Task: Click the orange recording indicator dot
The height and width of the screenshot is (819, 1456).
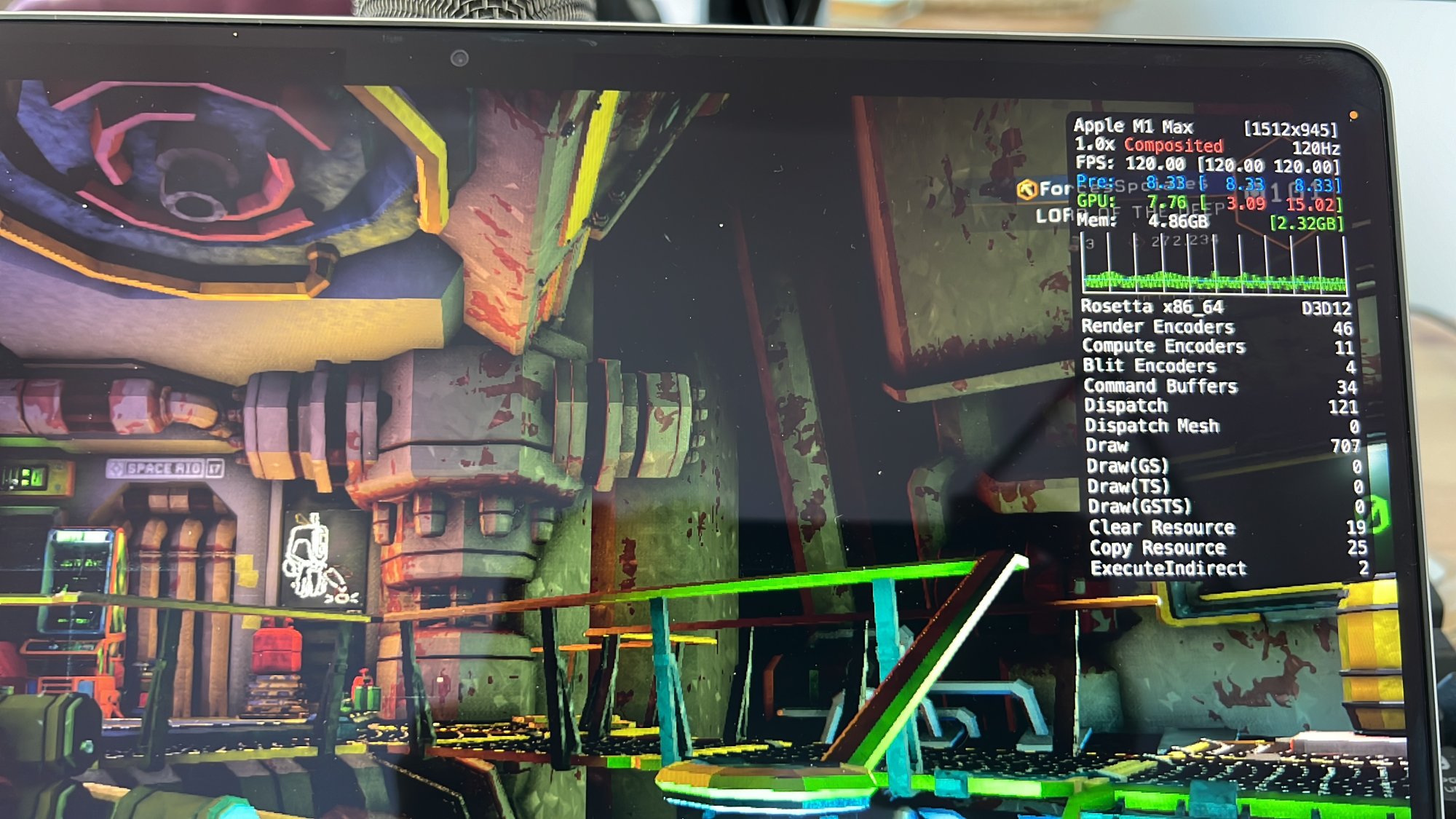Action: point(1353,115)
